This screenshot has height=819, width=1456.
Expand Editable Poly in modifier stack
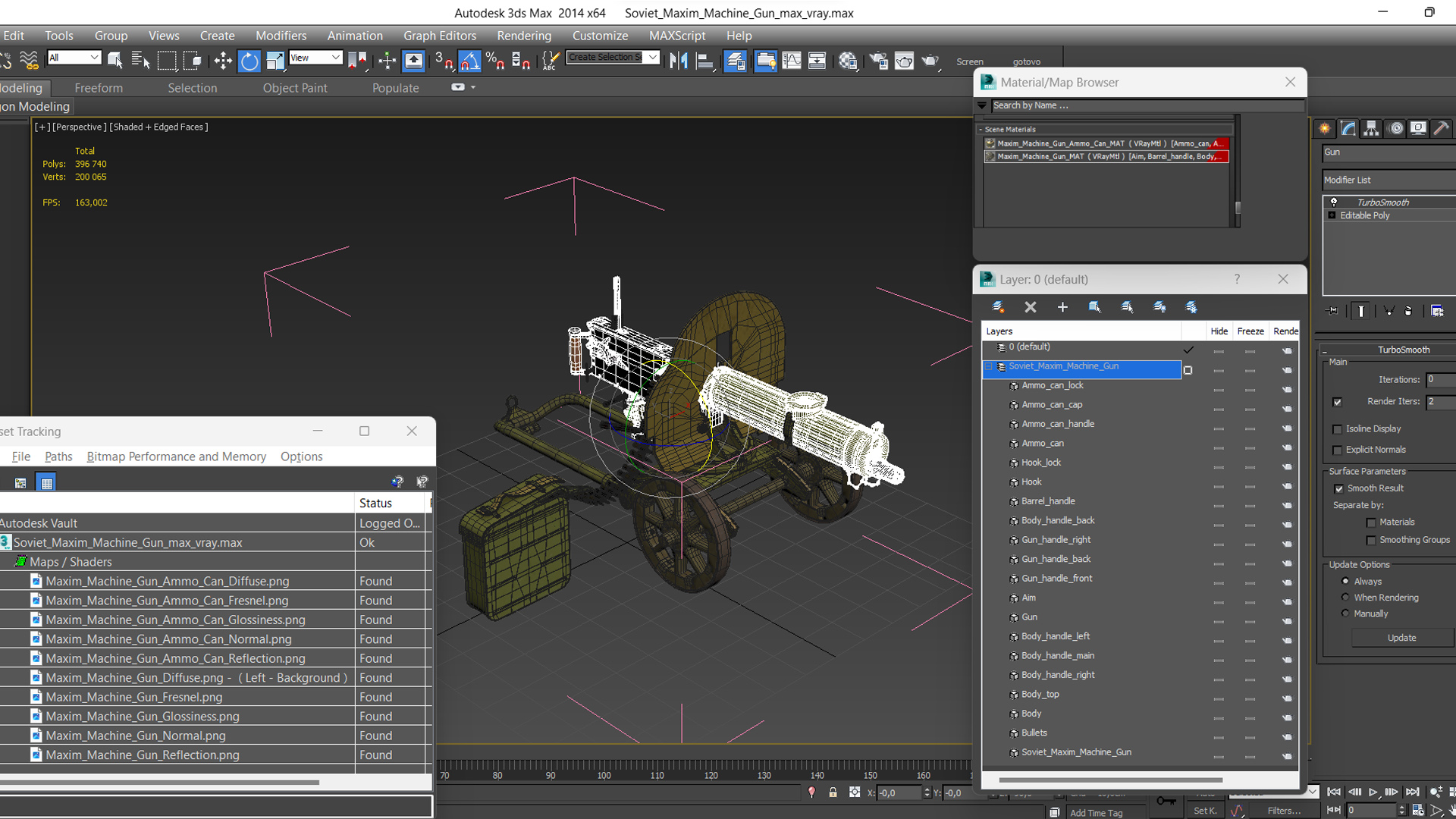coord(1332,216)
